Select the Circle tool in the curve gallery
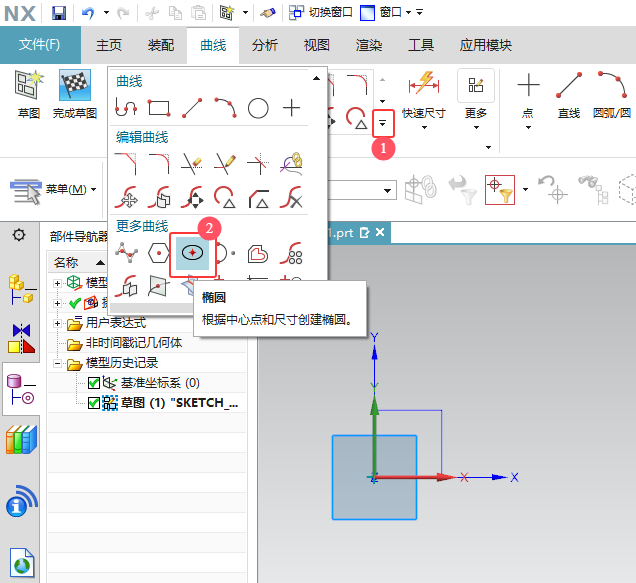This screenshot has width=636, height=583. 258,108
